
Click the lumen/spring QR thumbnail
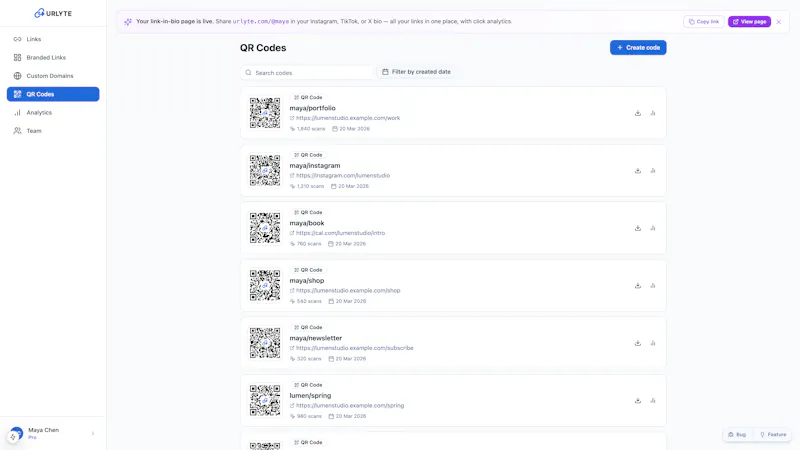265,401
